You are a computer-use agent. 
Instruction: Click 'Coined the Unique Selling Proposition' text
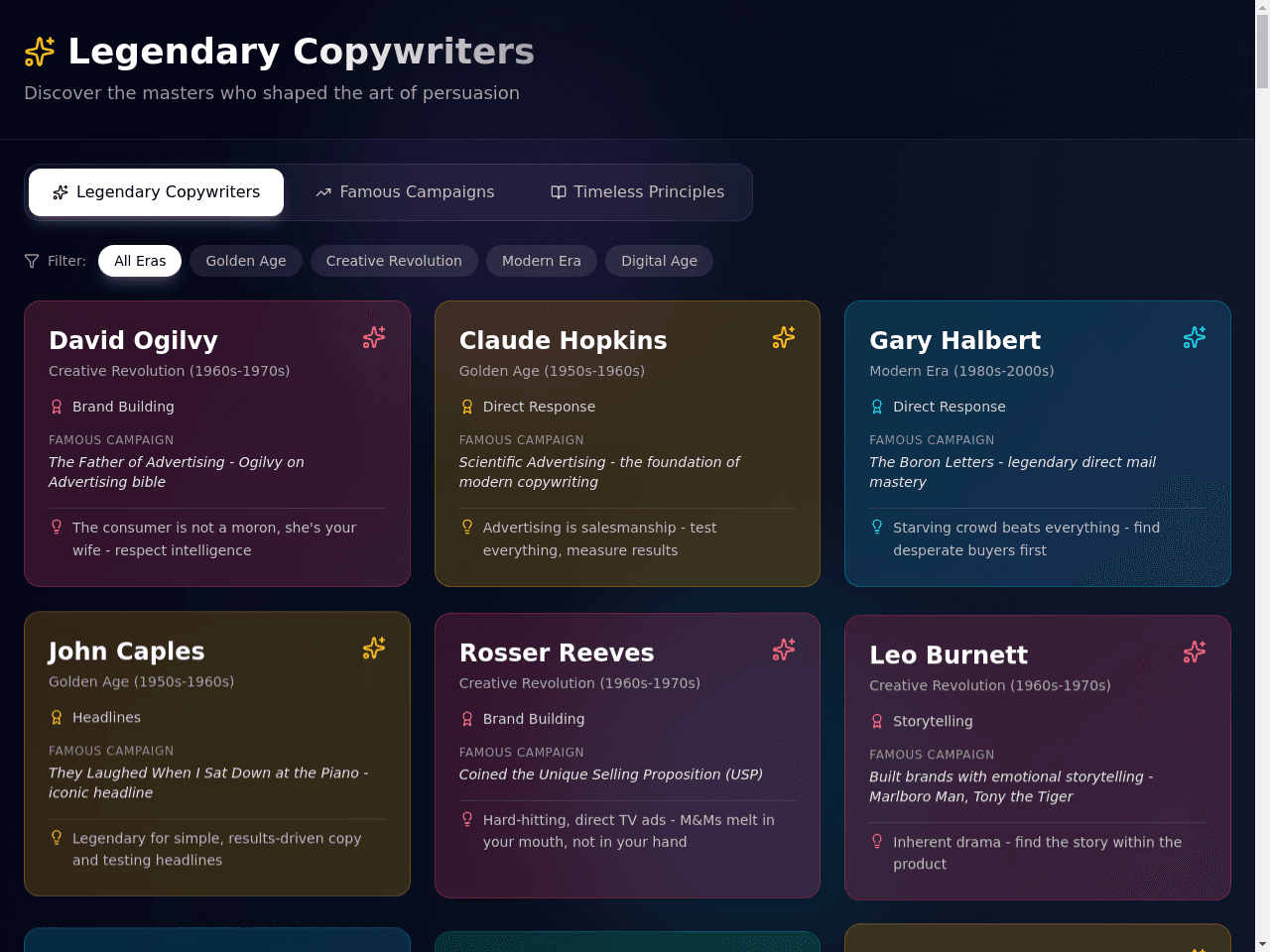[610, 774]
